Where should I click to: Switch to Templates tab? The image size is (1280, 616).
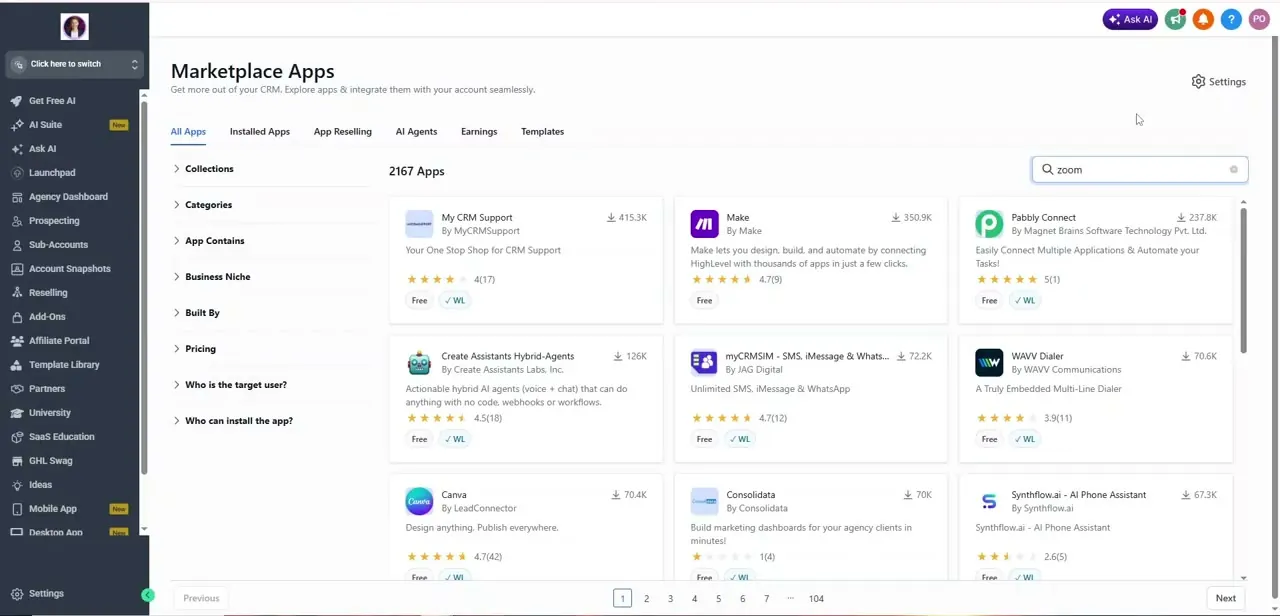[x=542, y=132]
